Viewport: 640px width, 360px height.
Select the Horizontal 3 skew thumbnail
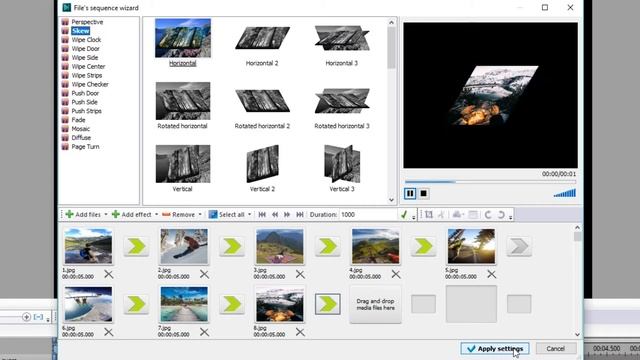pyautogui.click(x=342, y=38)
